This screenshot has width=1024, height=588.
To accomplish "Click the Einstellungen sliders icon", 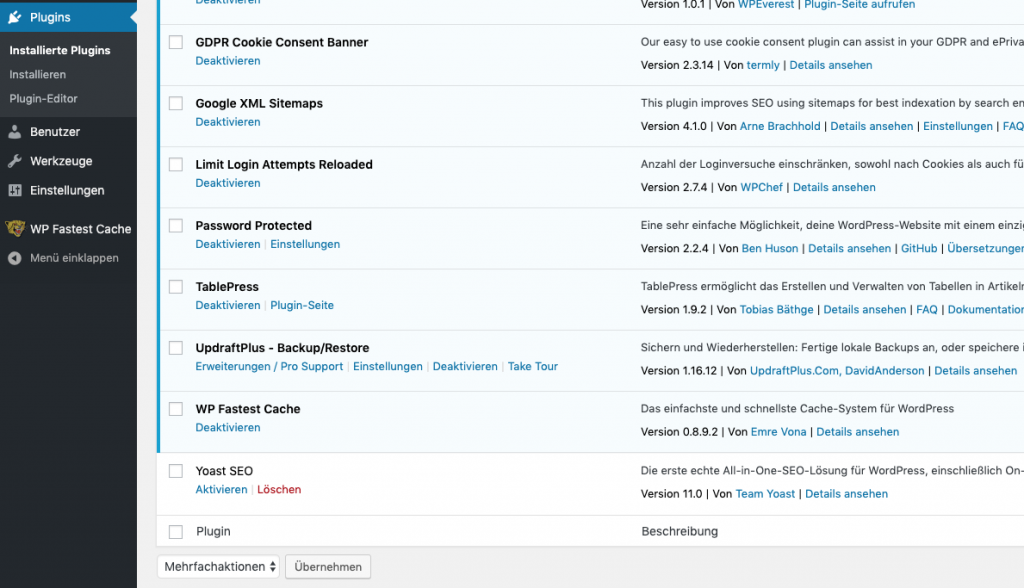I will 15,190.
